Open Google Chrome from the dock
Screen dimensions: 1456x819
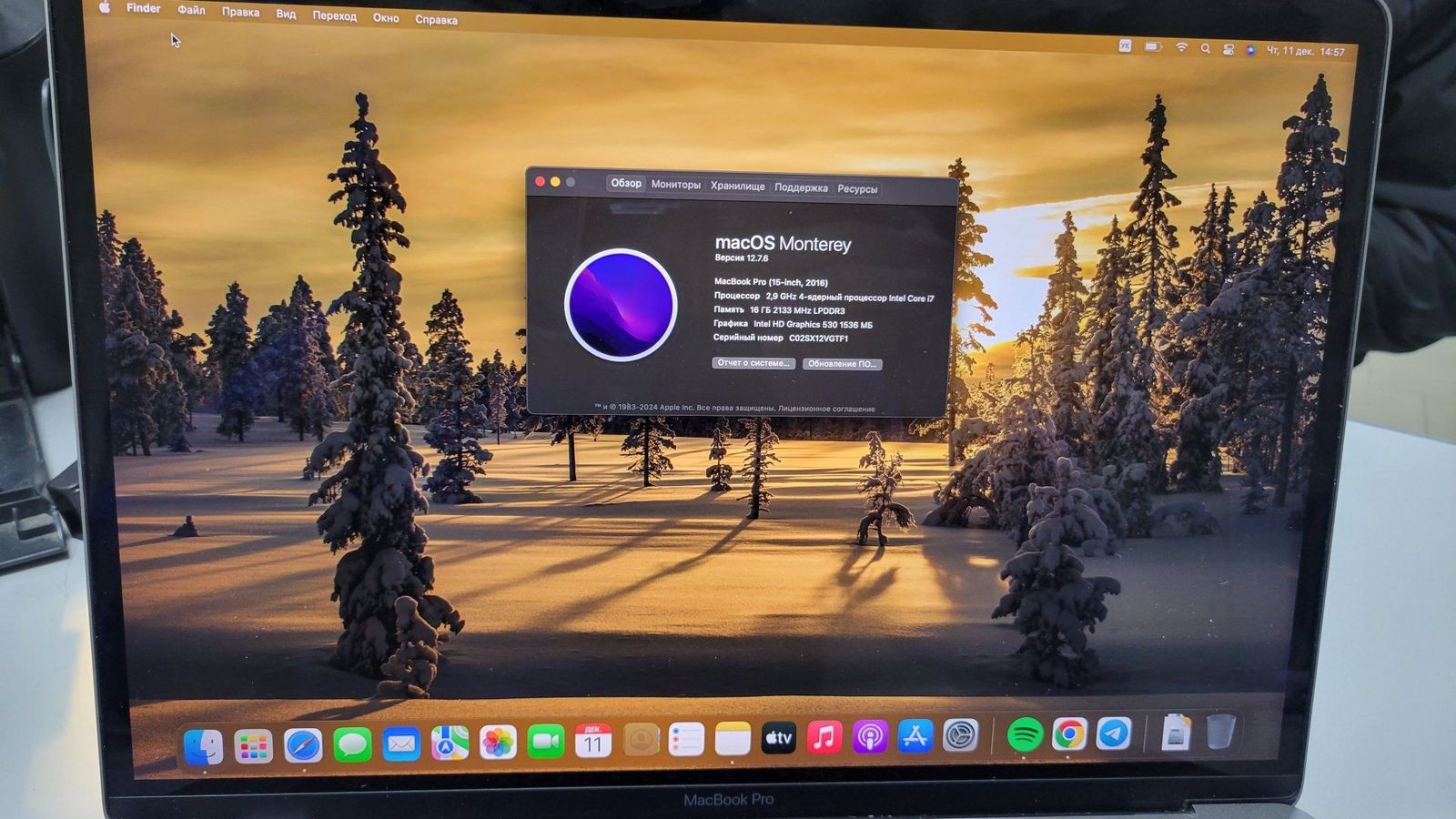(x=1069, y=733)
